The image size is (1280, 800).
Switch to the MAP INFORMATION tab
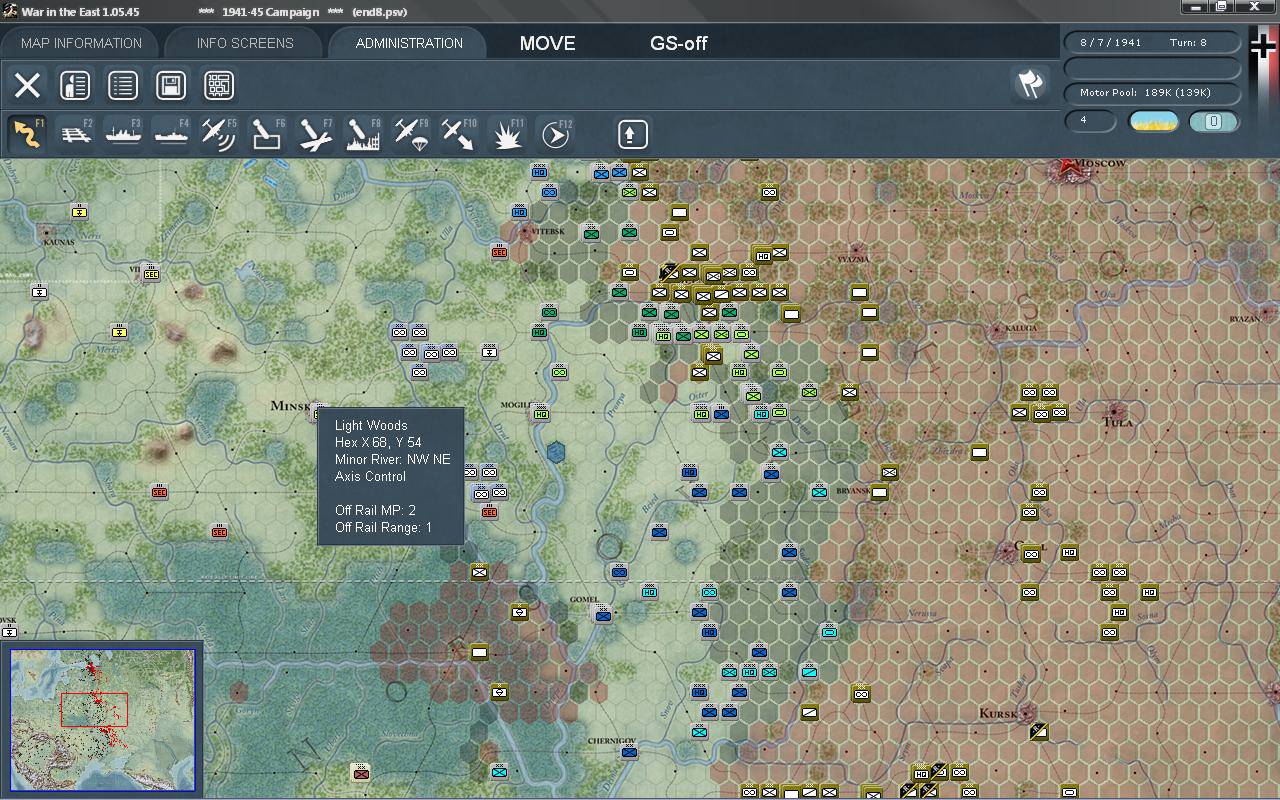click(81, 43)
